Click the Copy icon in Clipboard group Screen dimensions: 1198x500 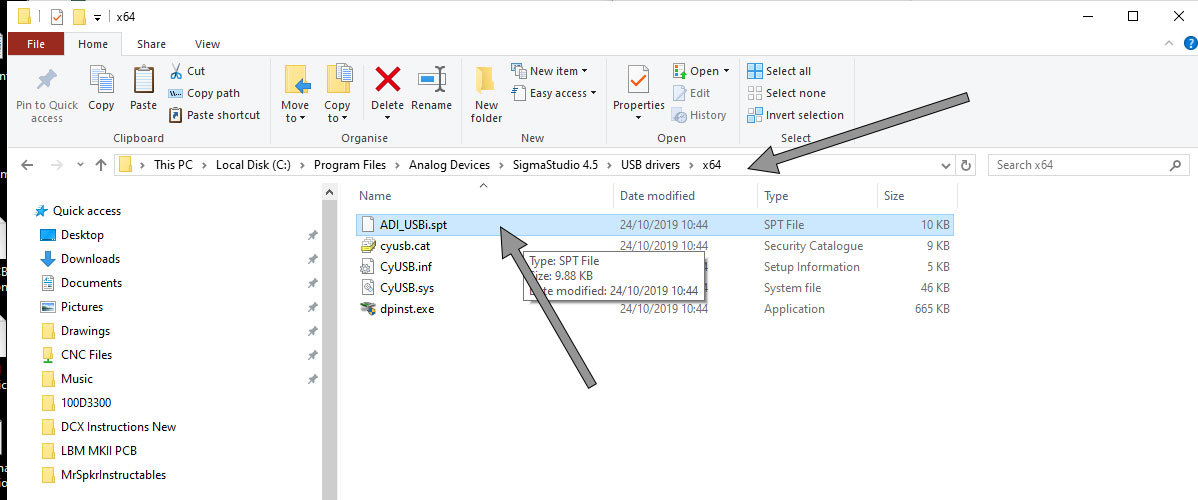(x=101, y=80)
